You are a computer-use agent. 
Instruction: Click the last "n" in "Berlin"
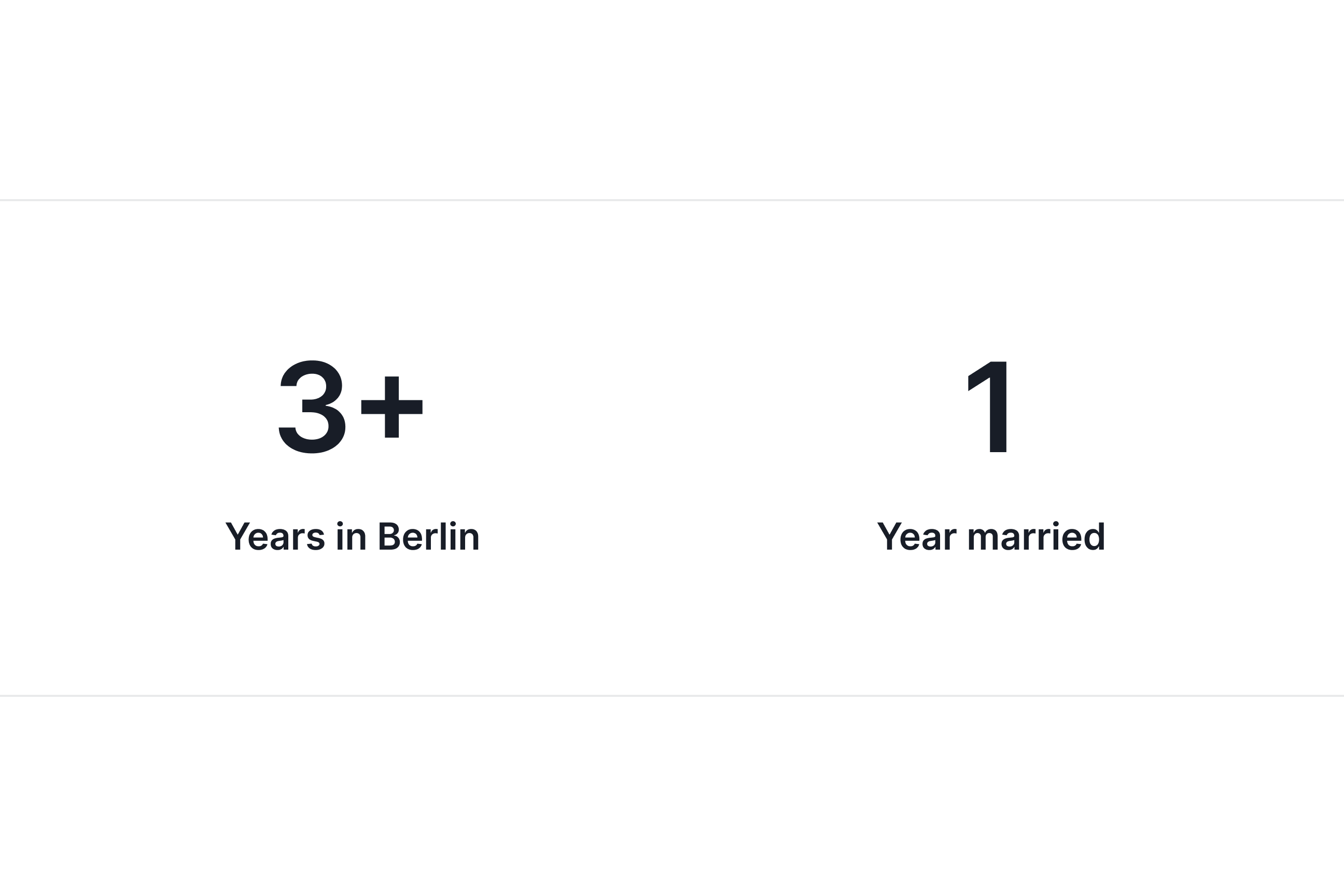[x=469, y=539]
